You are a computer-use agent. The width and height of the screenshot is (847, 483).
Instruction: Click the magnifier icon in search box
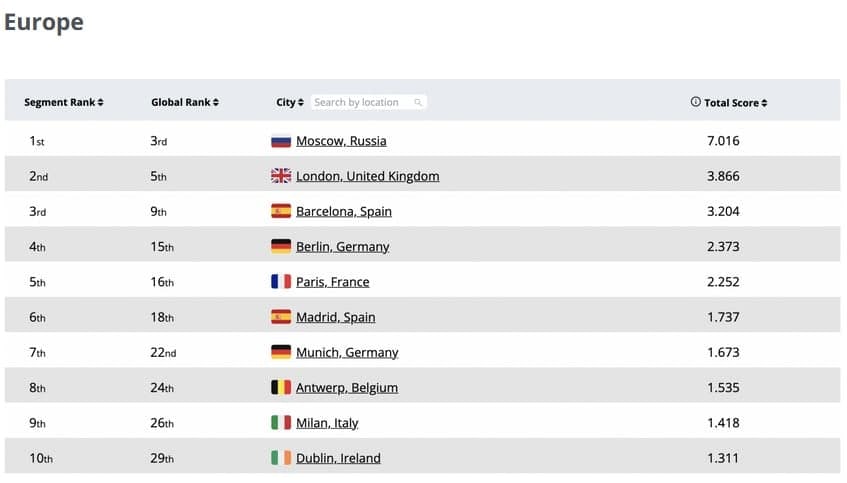(x=418, y=102)
